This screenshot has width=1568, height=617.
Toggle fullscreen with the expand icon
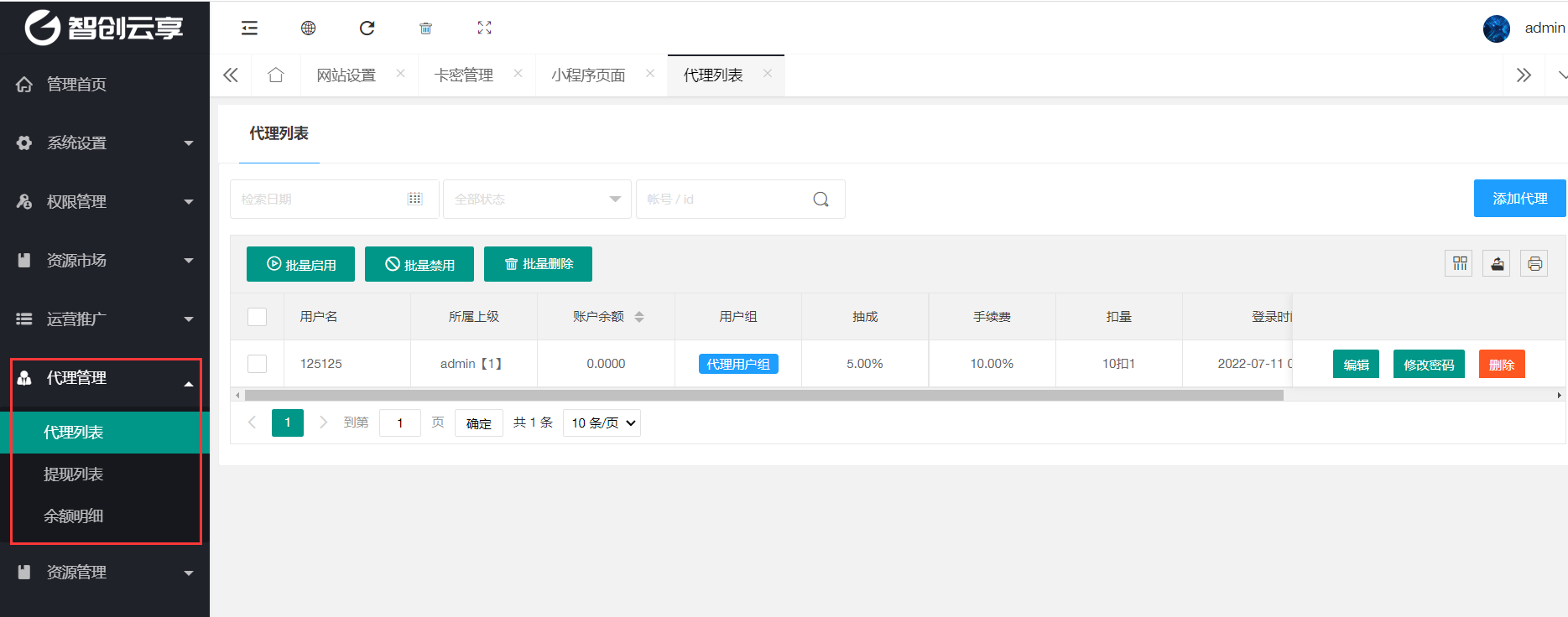tap(484, 28)
